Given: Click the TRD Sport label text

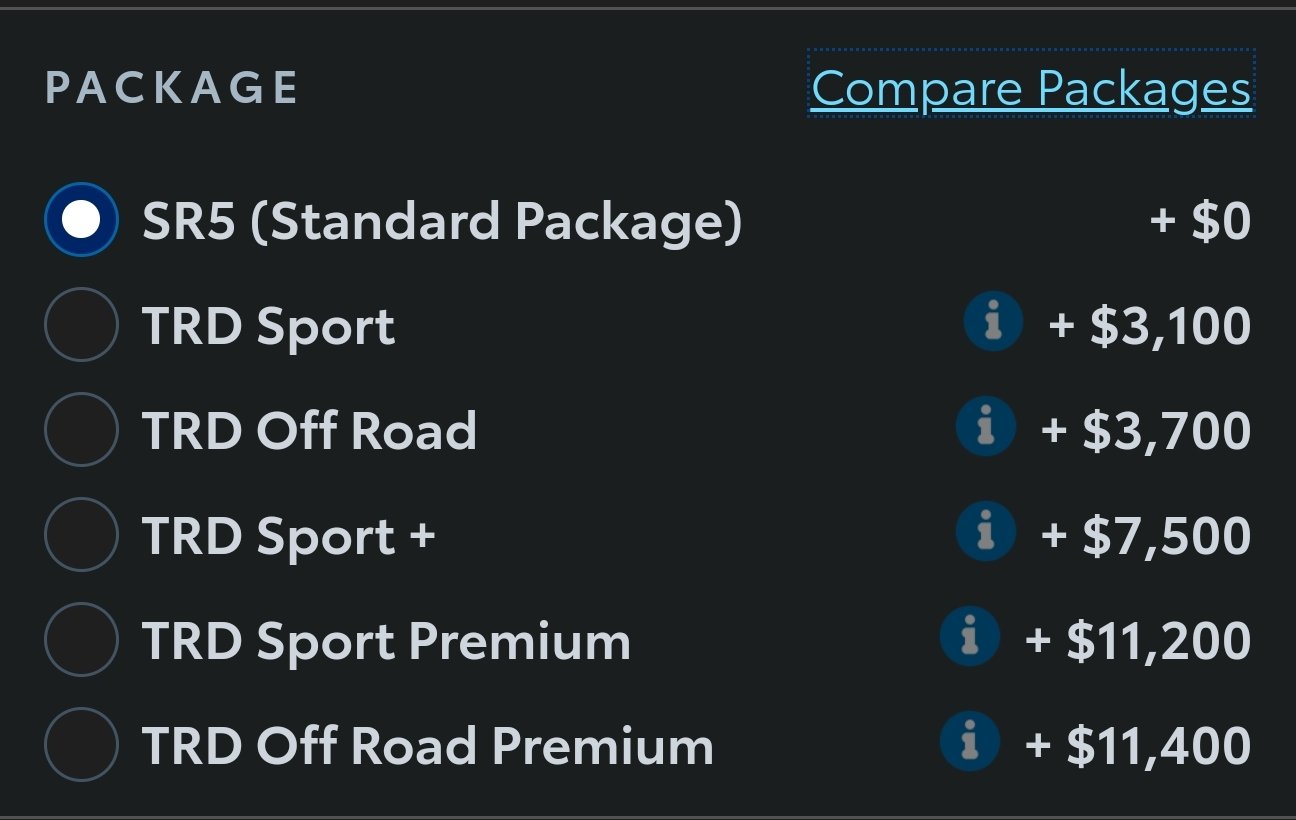Looking at the screenshot, I should click(268, 327).
